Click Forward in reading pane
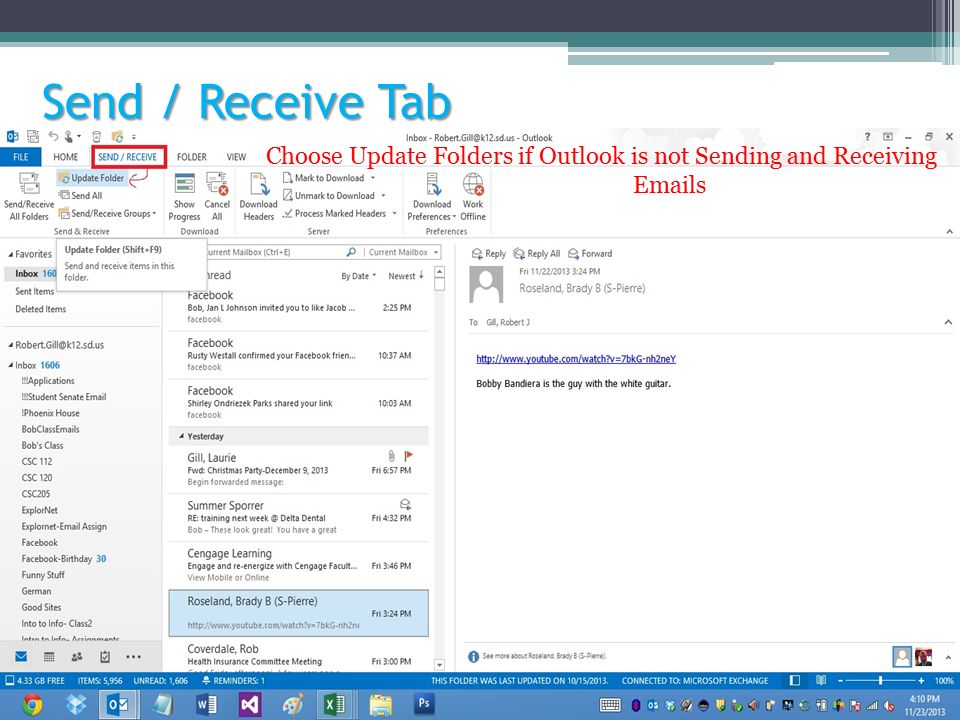The image size is (960, 720). 590,253
